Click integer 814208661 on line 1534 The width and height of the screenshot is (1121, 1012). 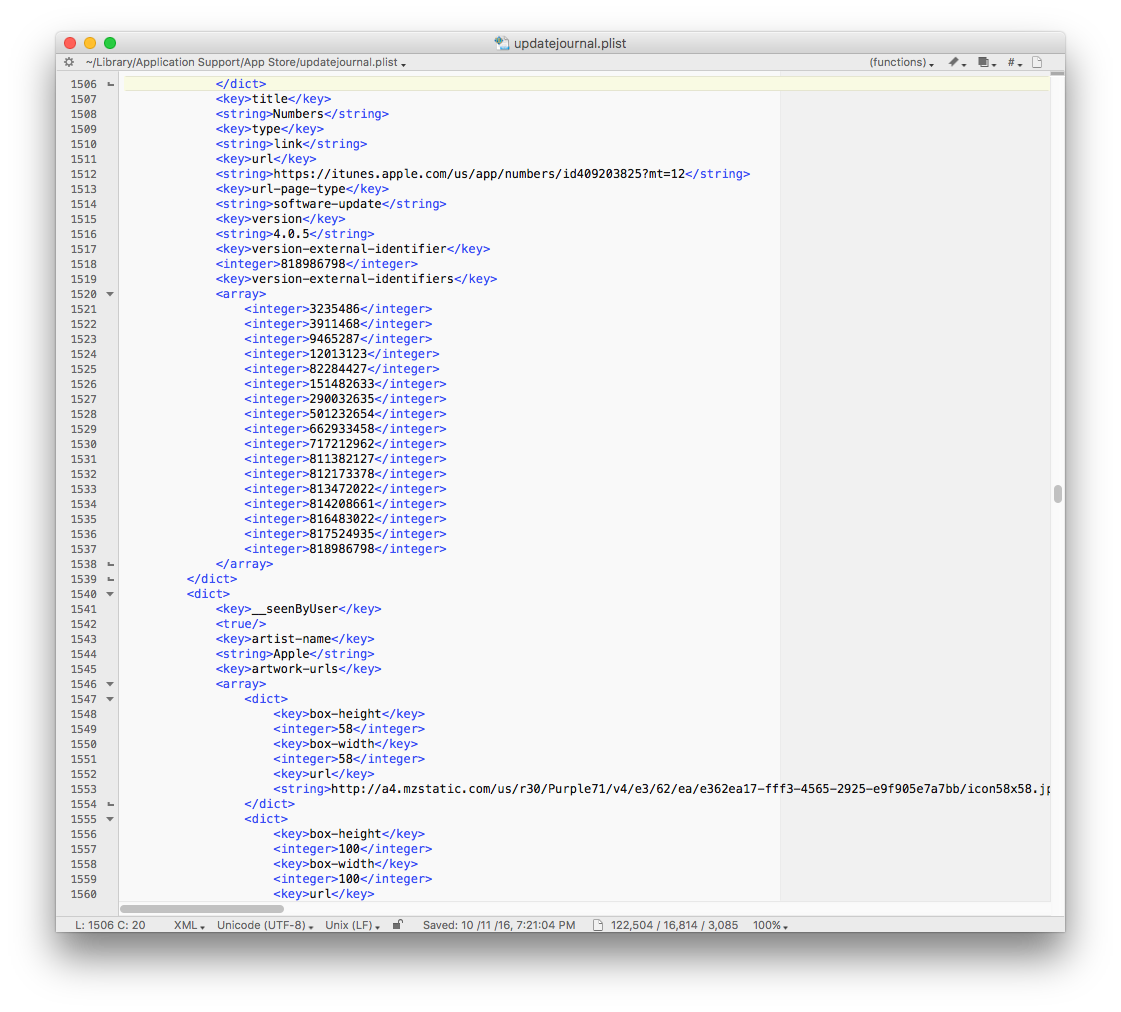[x=342, y=504]
